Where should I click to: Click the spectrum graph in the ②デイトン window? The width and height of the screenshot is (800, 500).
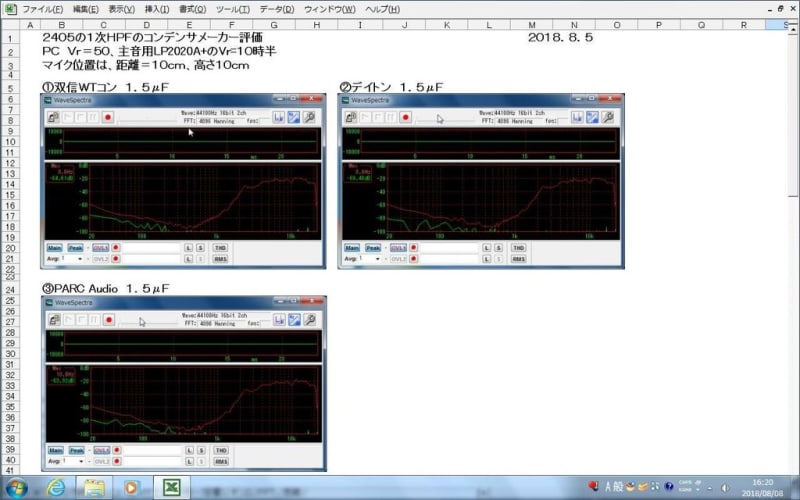point(481,201)
